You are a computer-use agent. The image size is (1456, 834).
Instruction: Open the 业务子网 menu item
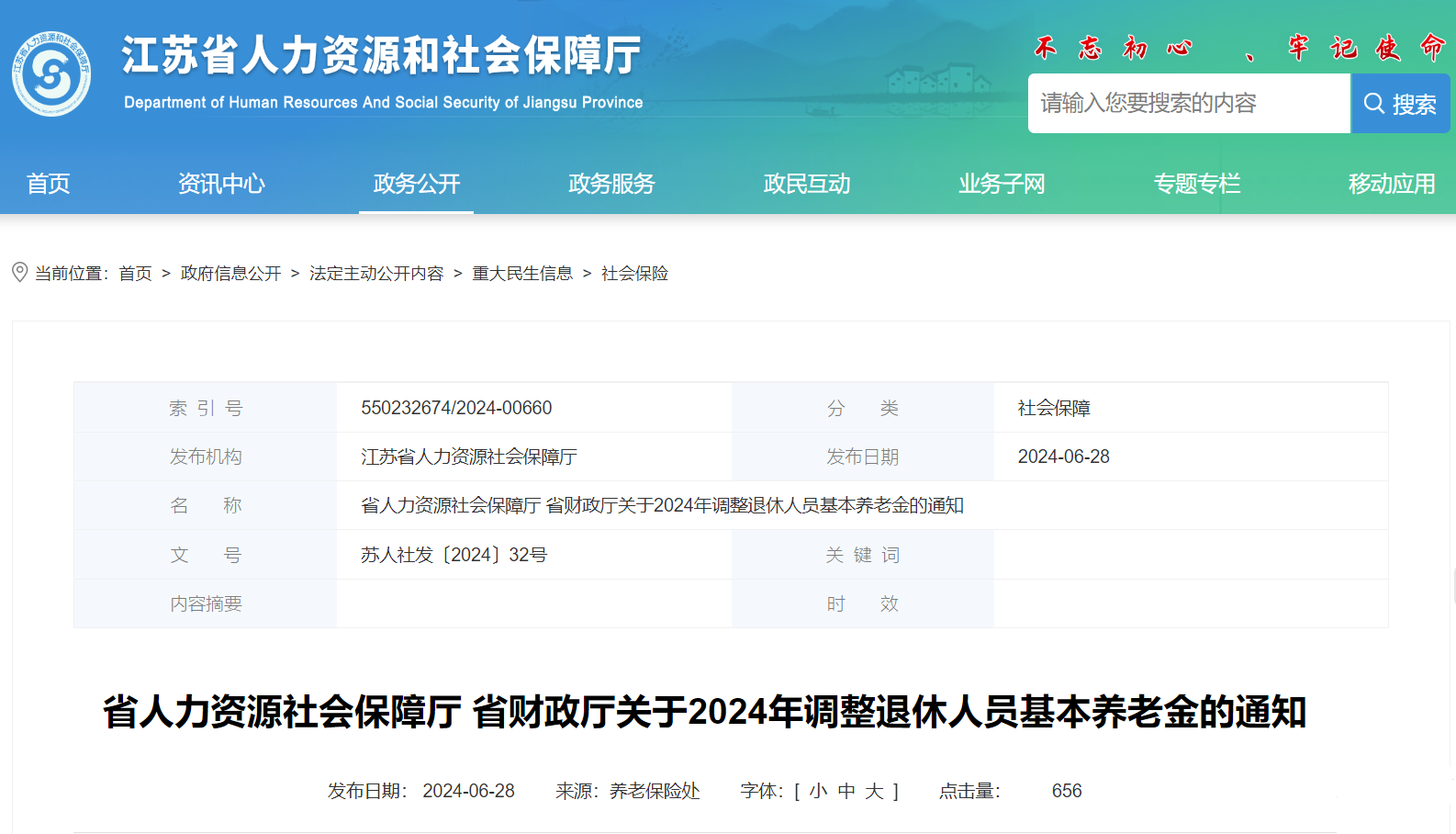(x=1002, y=184)
